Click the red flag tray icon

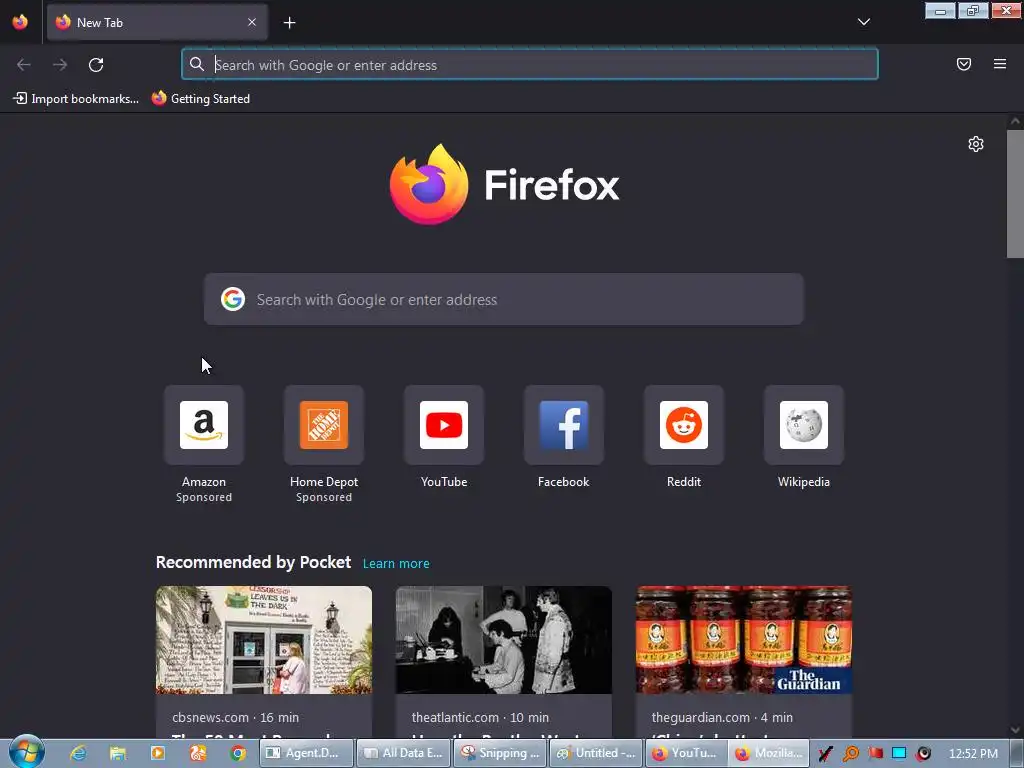point(875,754)
